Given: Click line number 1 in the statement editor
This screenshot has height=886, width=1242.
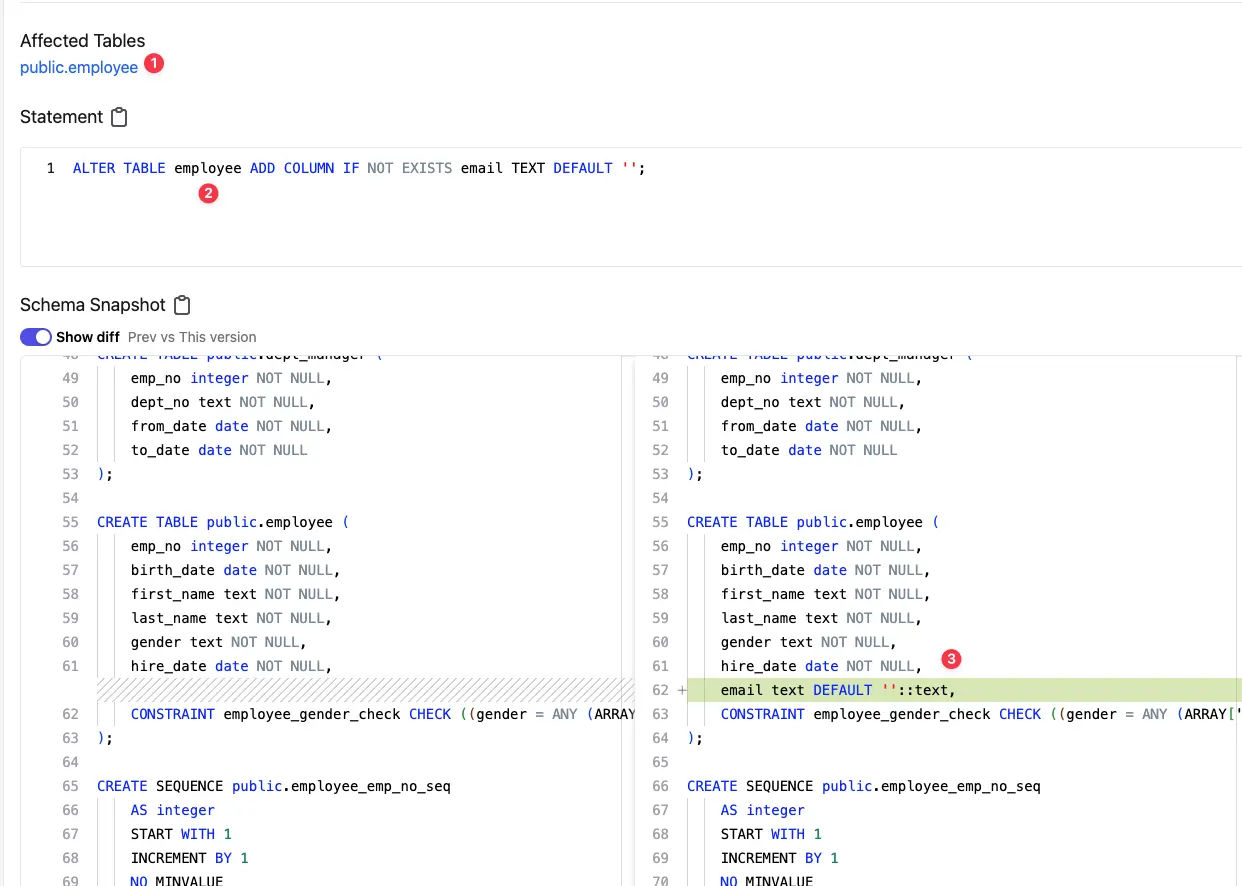Looking at the screenshot, I should point(50,168).
